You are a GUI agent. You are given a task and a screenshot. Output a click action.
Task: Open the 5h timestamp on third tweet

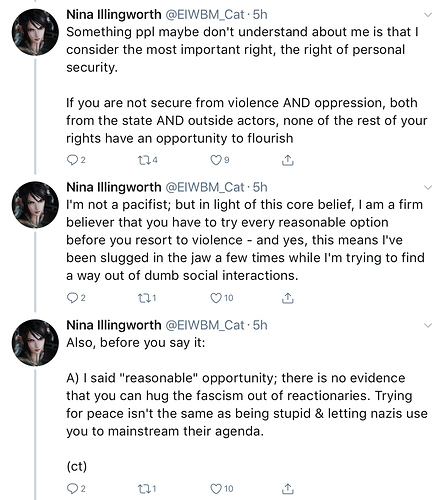260,325
